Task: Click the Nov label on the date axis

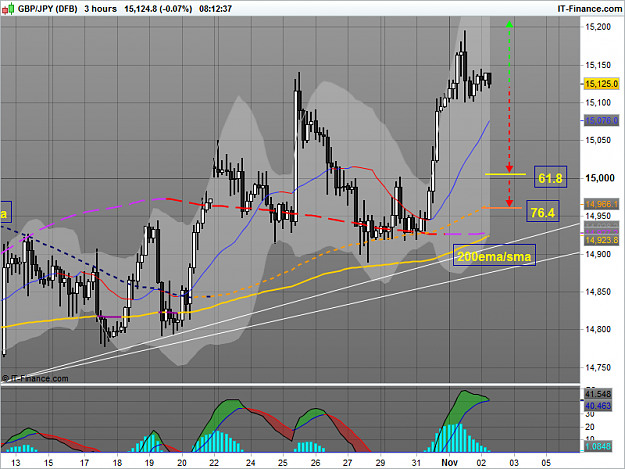Action: coord(449,463)
